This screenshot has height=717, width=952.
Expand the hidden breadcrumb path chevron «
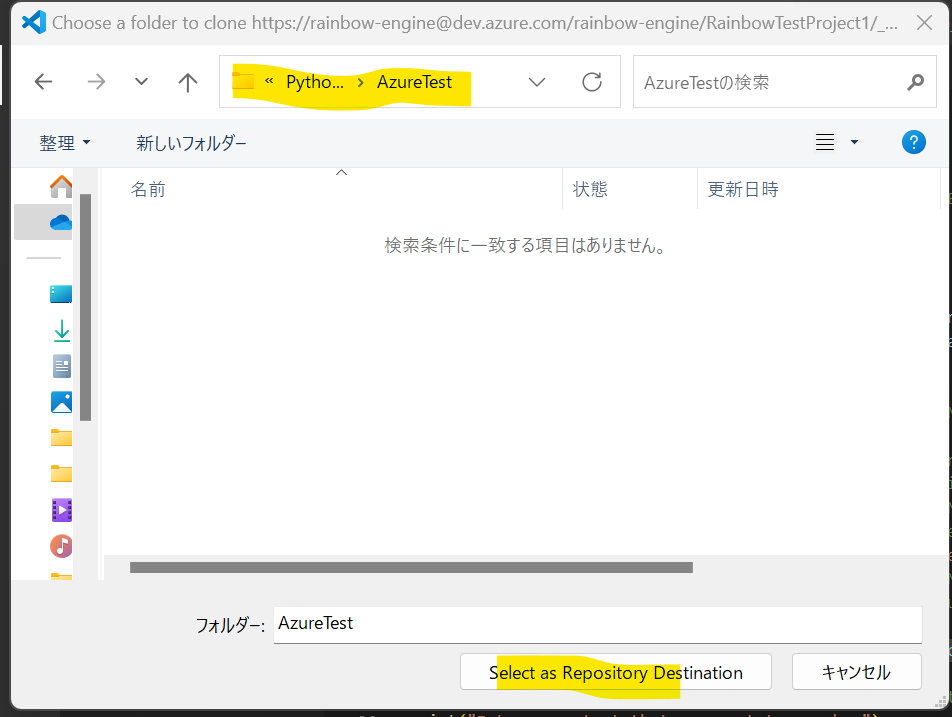(269, 81)
